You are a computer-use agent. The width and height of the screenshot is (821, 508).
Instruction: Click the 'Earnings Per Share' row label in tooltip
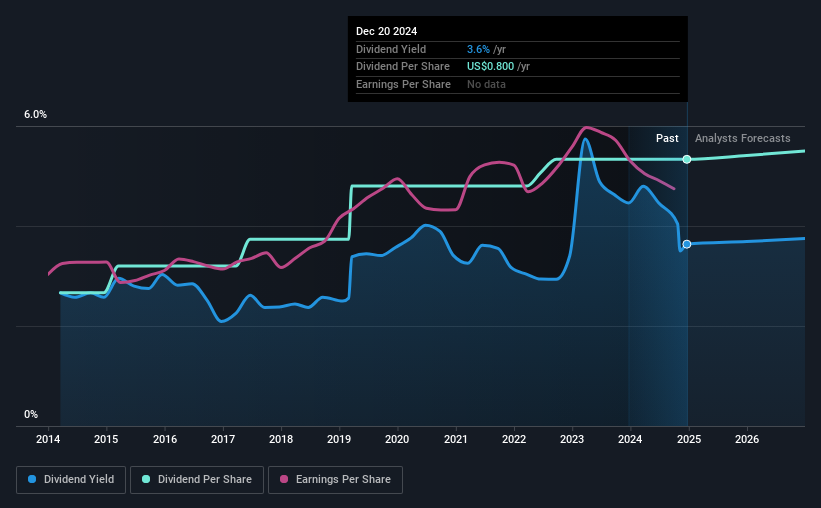click(x=403, y=84)
